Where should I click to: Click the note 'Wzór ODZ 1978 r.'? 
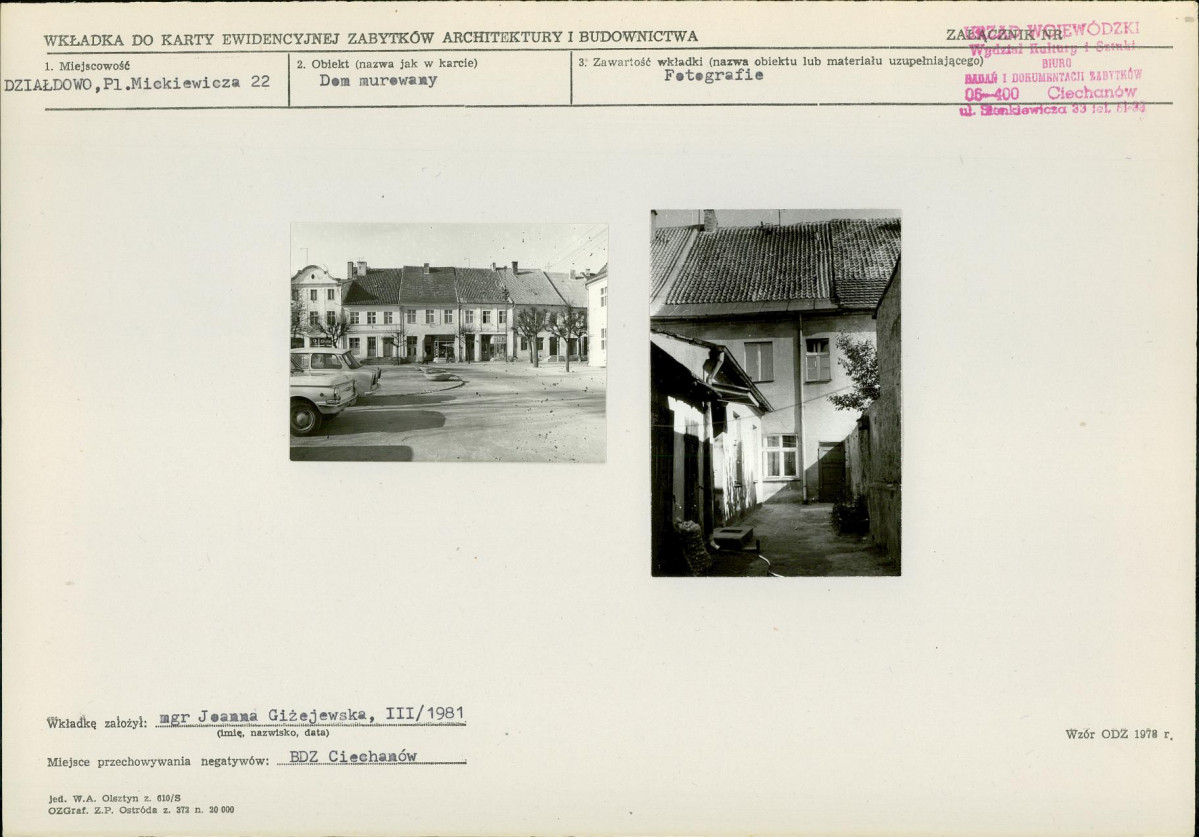click(x=1119, y=735)
